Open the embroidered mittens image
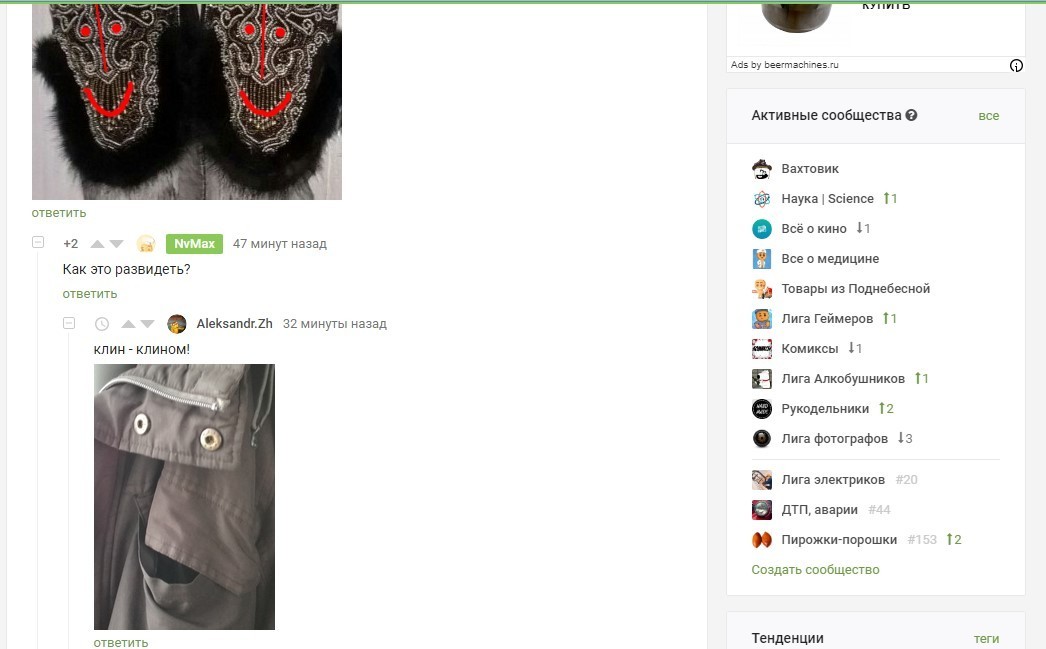This screenshot has height=649, width=1046. pos(187,101)
